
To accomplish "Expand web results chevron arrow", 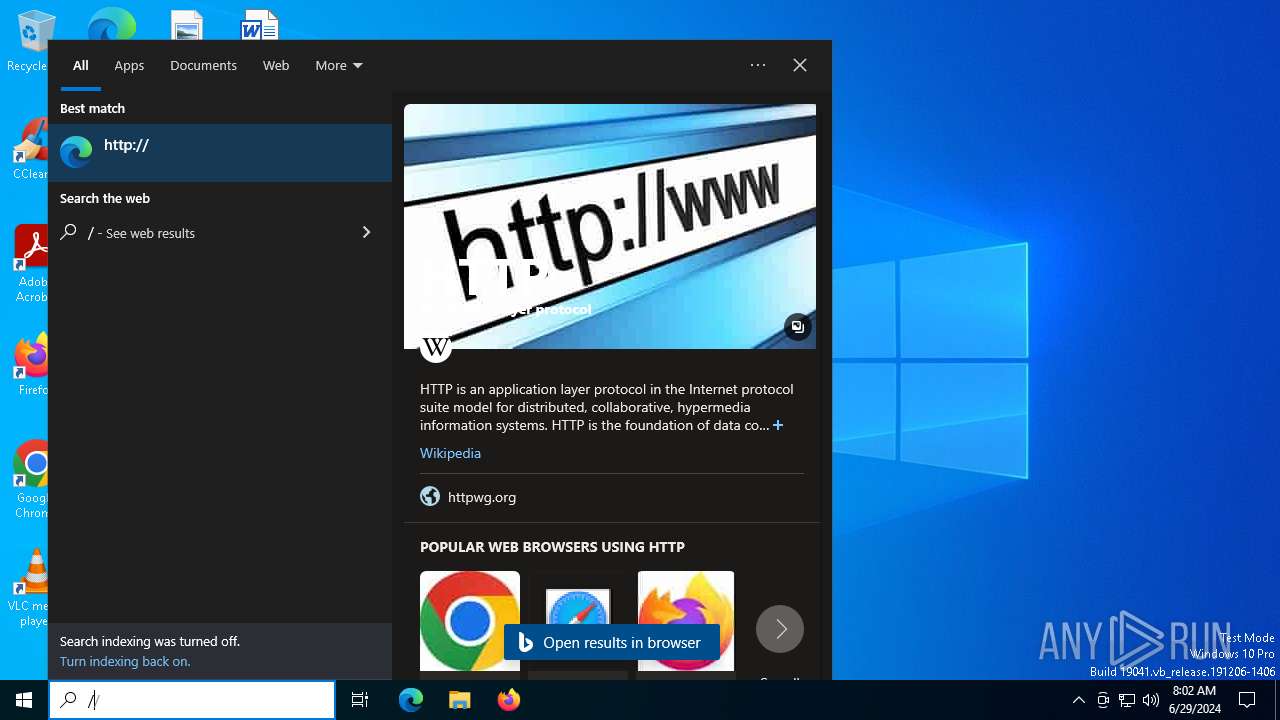I will 366,232.
